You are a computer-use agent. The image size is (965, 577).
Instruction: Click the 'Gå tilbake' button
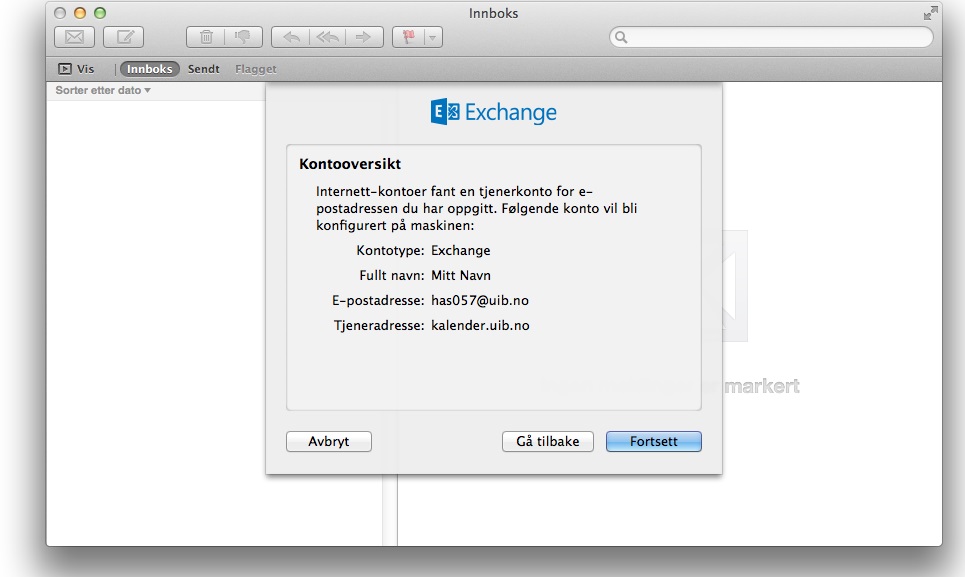[x=547, y=441]
